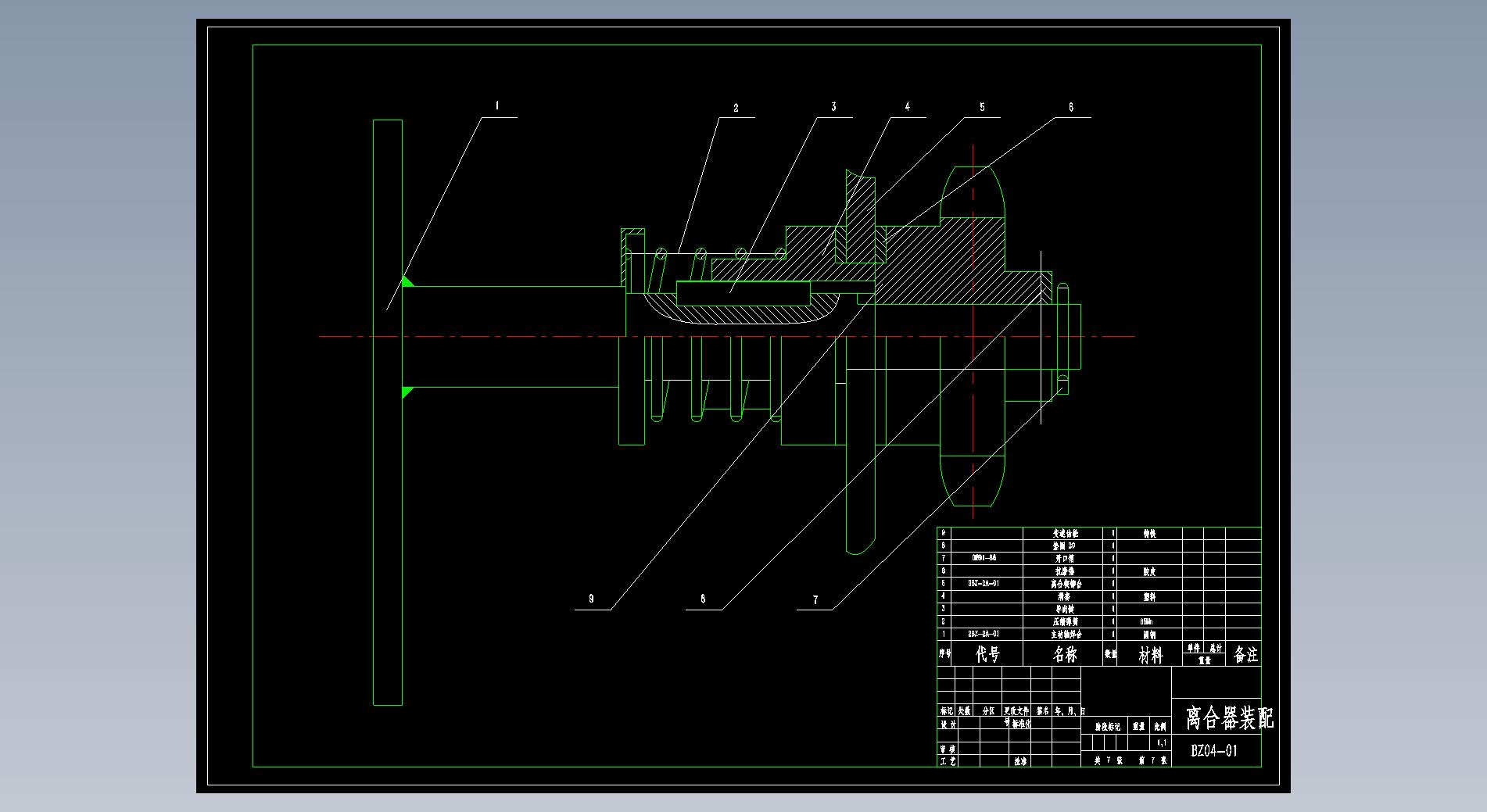
Task: Click the balloon label number 3
Action: click(x=833, y=107)
